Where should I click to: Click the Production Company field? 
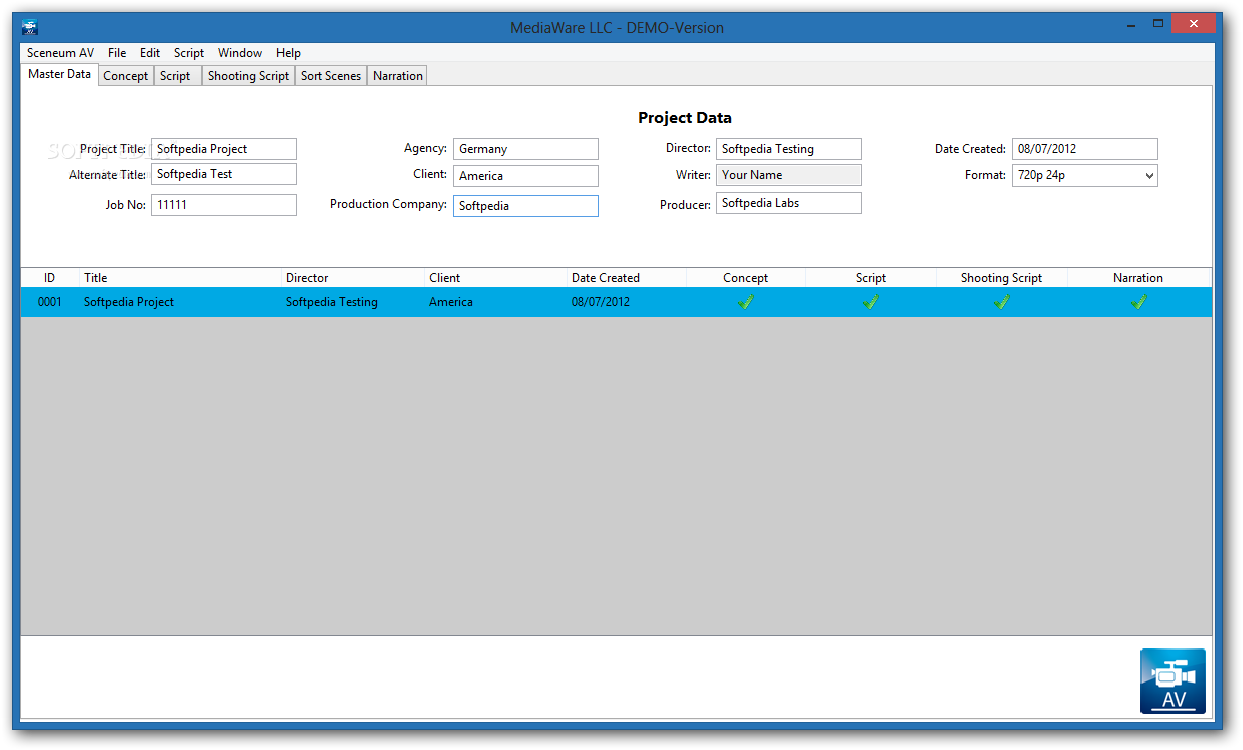526,206
